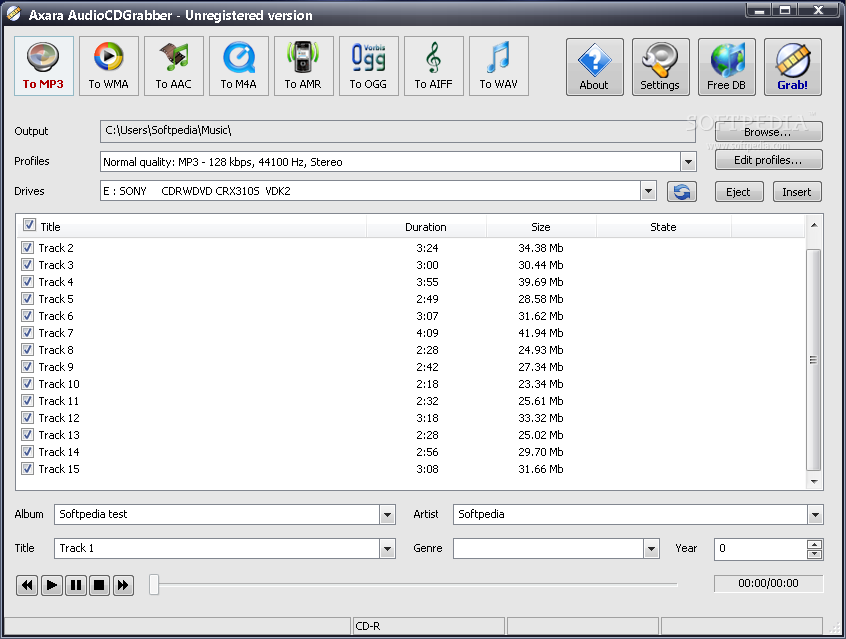846x639 pixels.
Task: Select the To WMA format icon
Action: click(x=108, y=66)
